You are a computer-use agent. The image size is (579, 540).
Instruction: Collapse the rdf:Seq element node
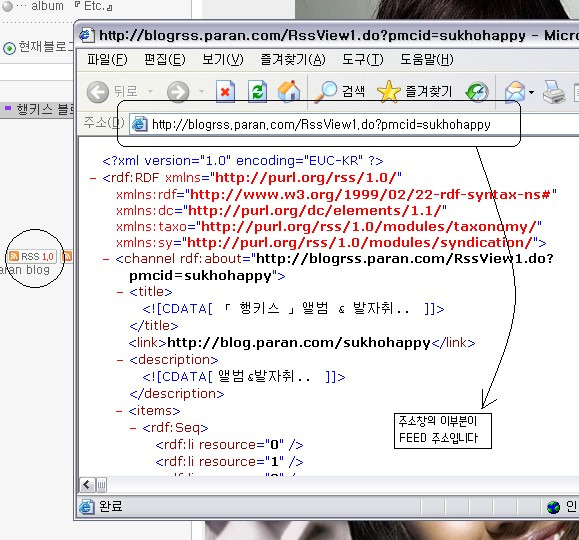pos(133,428)
